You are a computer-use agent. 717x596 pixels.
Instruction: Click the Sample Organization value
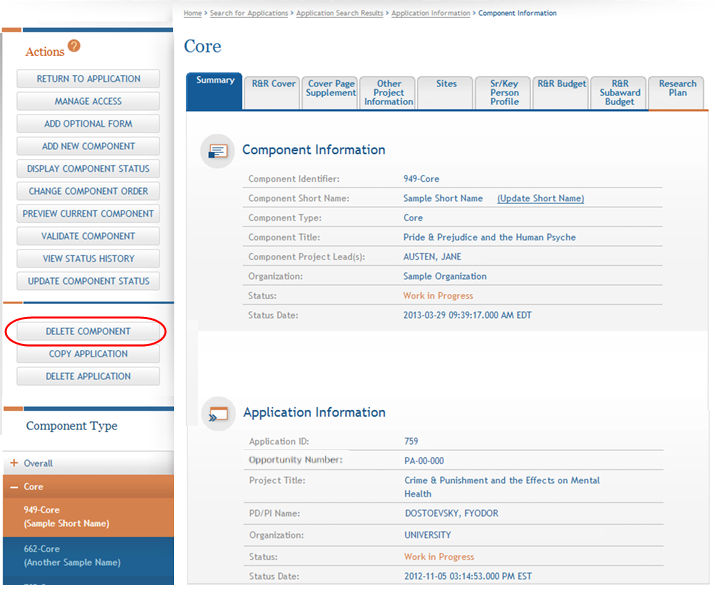pyautogui.click(x=445, y=276)
